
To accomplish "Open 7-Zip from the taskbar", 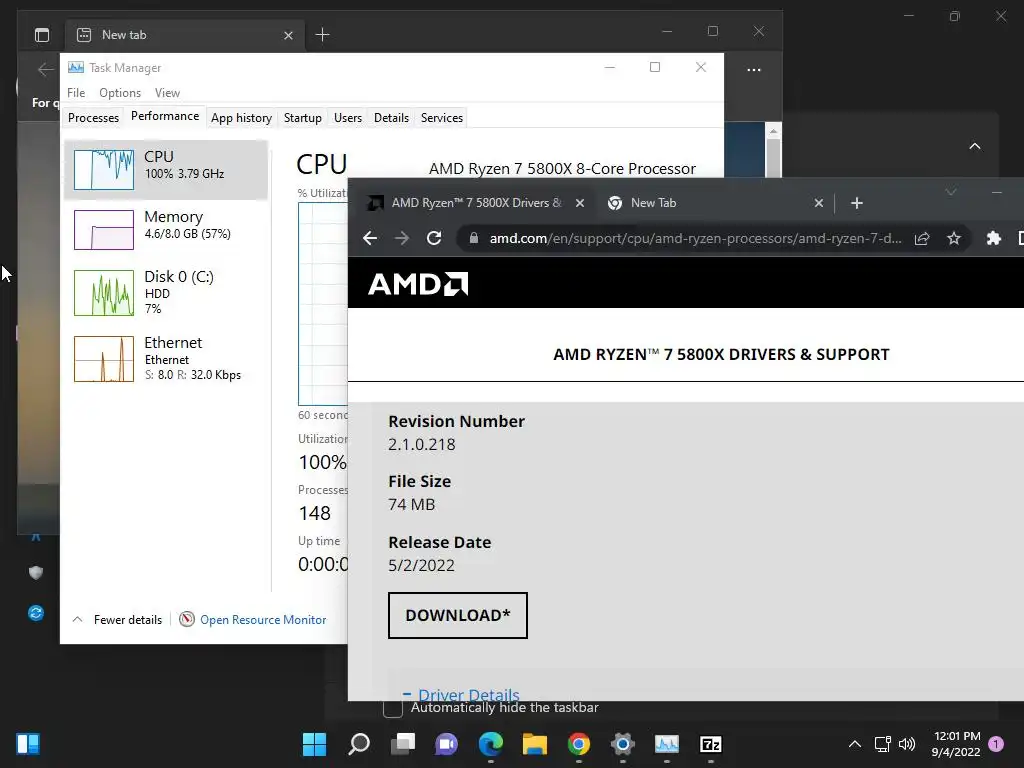I will pyautogui.click(x=711, y=744).
